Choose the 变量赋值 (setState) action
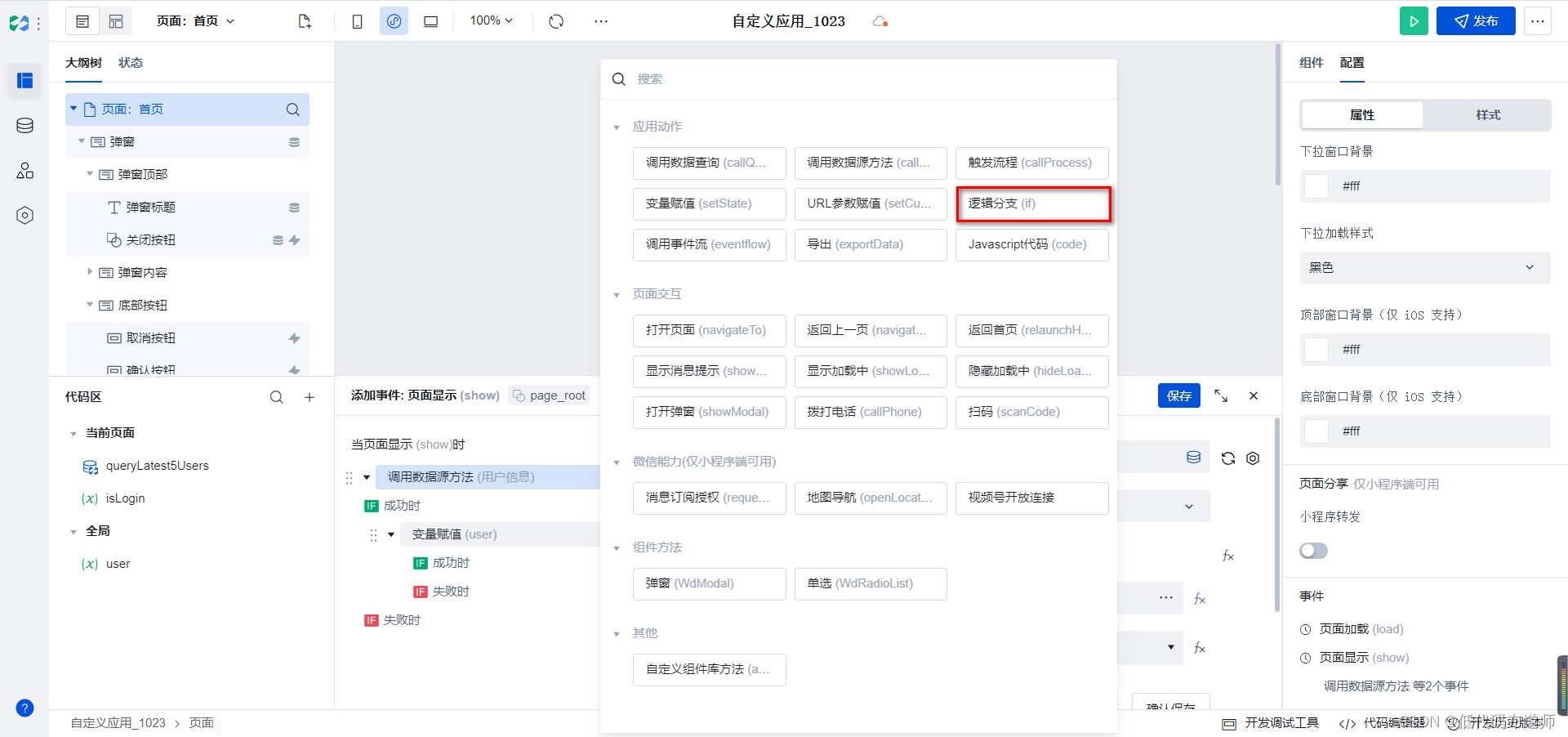Image resolution: width=1568 pixels, height=737 pixels. click(710, 203)
